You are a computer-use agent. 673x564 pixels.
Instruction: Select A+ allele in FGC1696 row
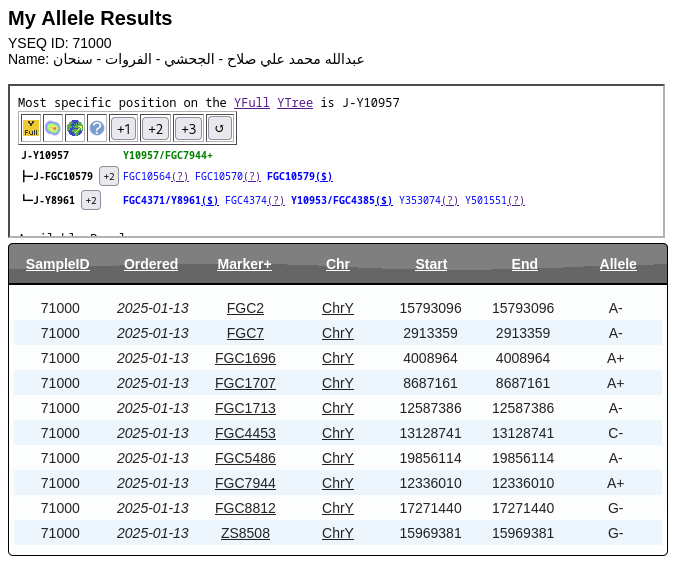click(615, 358)
